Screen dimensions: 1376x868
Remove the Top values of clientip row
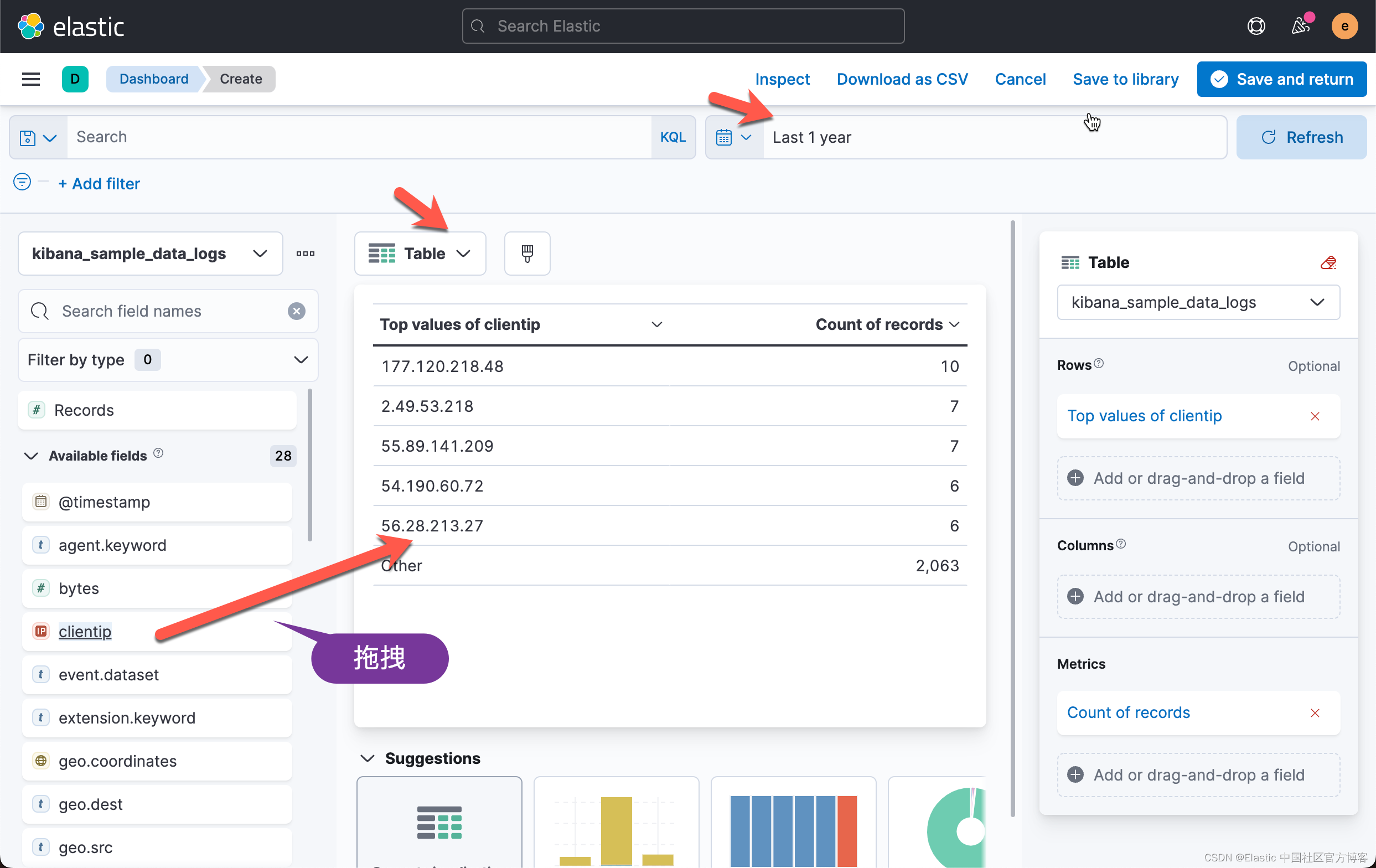coord(1315,417)
